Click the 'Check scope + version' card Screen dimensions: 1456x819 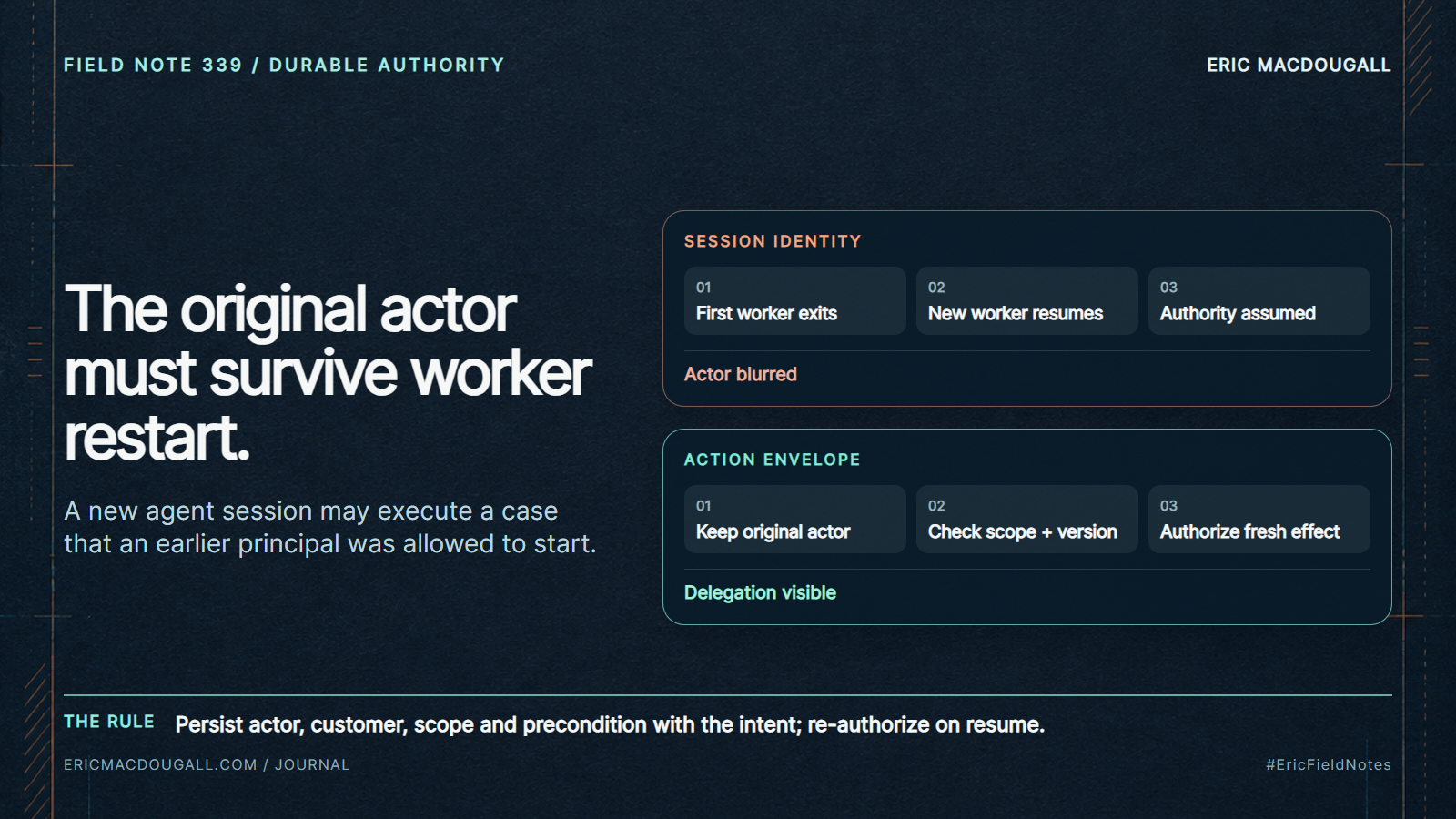pyautogui.click(x=1026, y=519)
